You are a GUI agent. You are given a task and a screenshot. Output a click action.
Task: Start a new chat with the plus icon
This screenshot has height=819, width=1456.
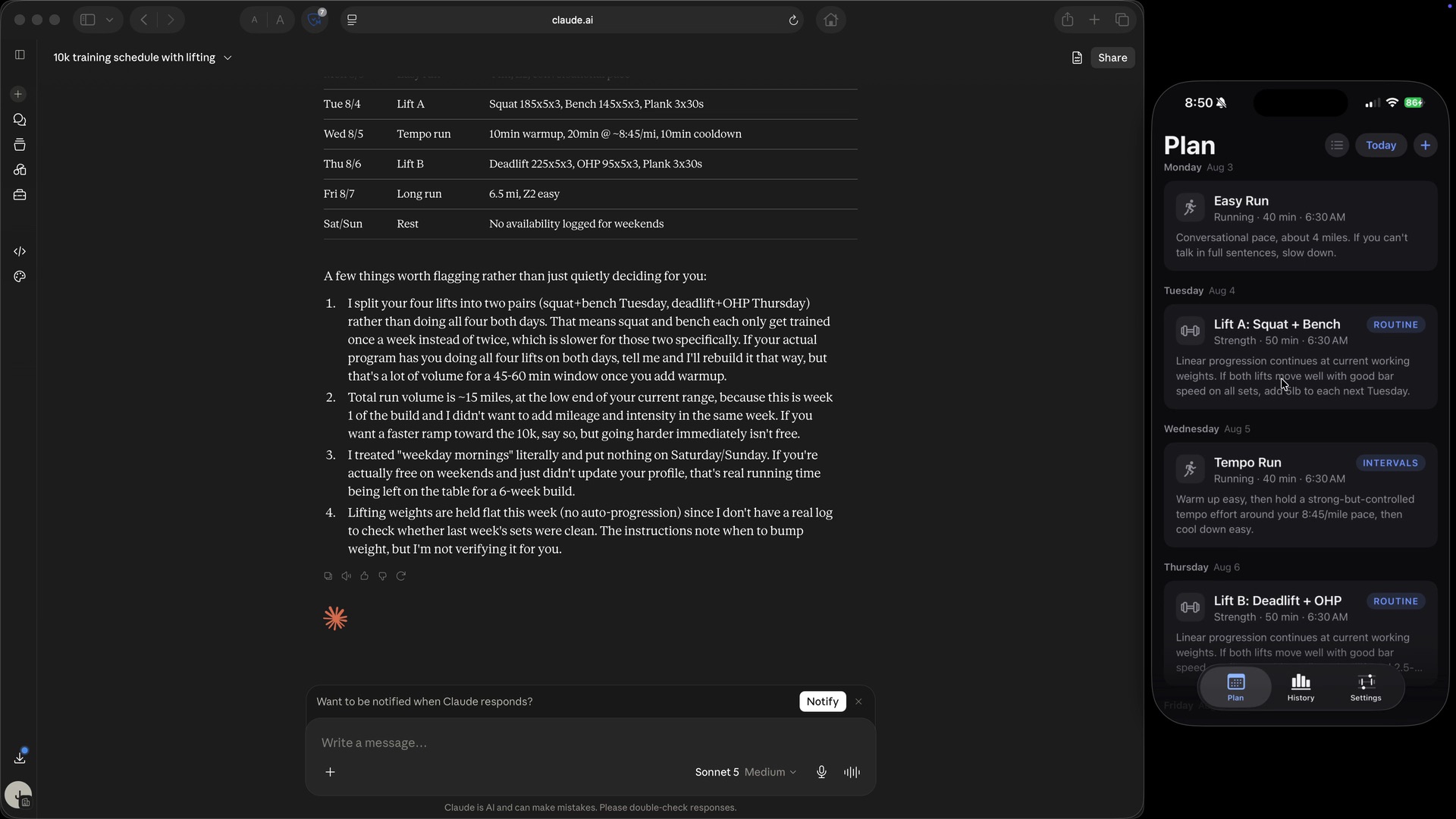point(18,94)
